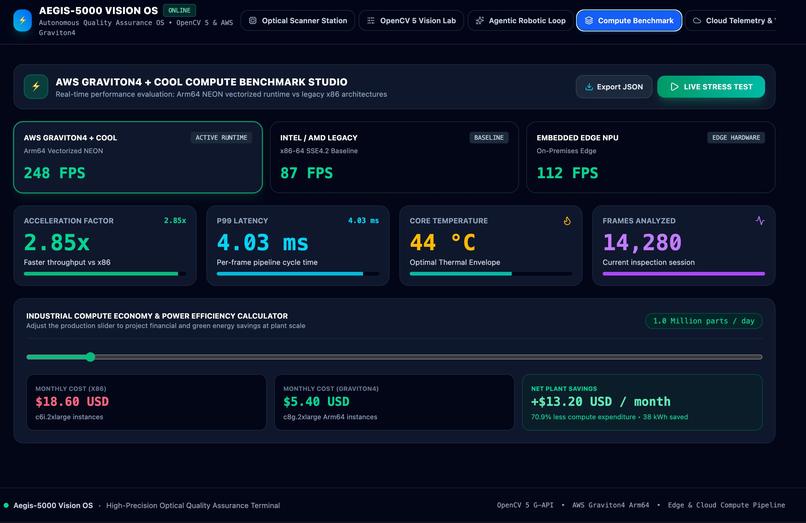This screenshot has height=523, width=806.
Task: Open the Agentic Robotic Loop tab
Action: point(520,21)
